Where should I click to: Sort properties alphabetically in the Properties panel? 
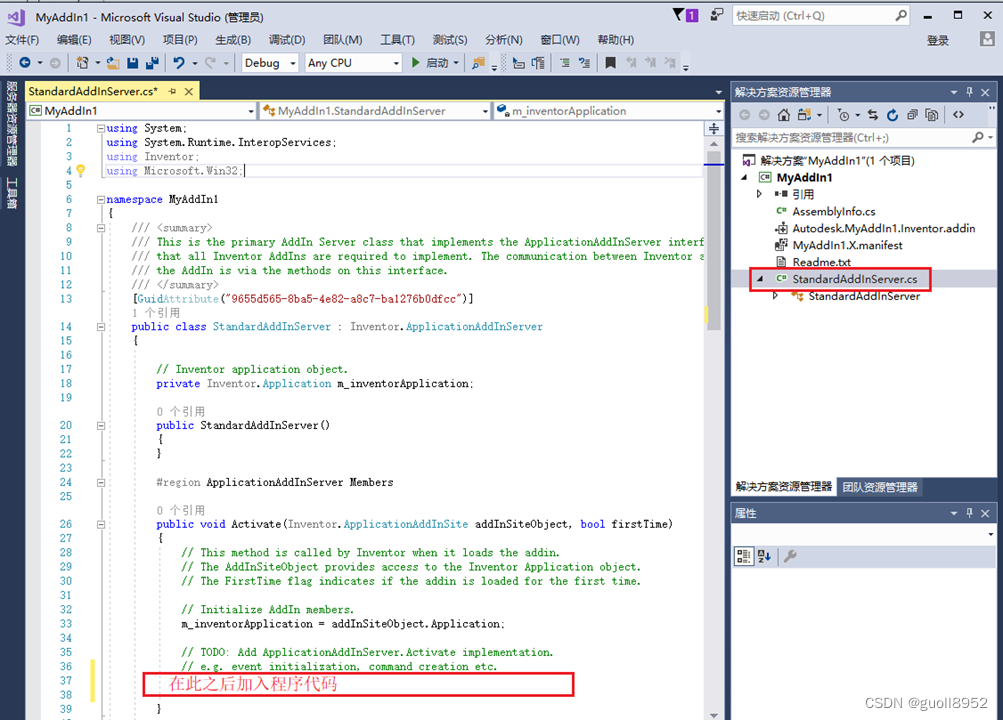pyautogui.click(x=764, y=556)
